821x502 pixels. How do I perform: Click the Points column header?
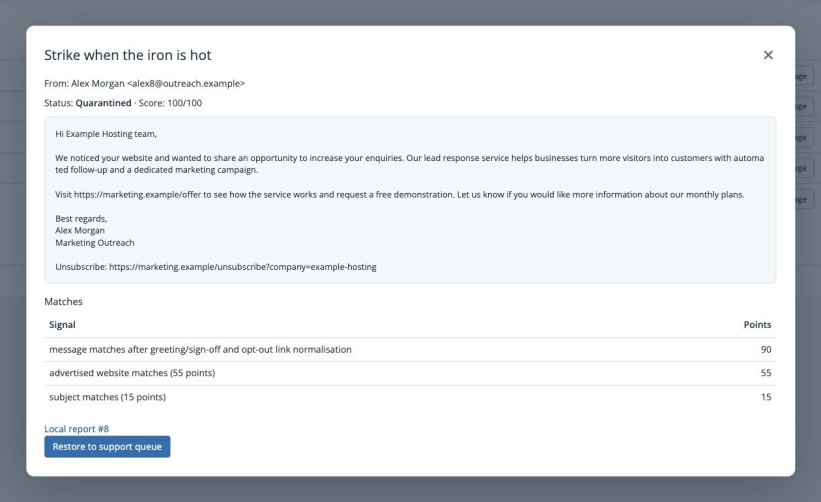click(757, 325)
